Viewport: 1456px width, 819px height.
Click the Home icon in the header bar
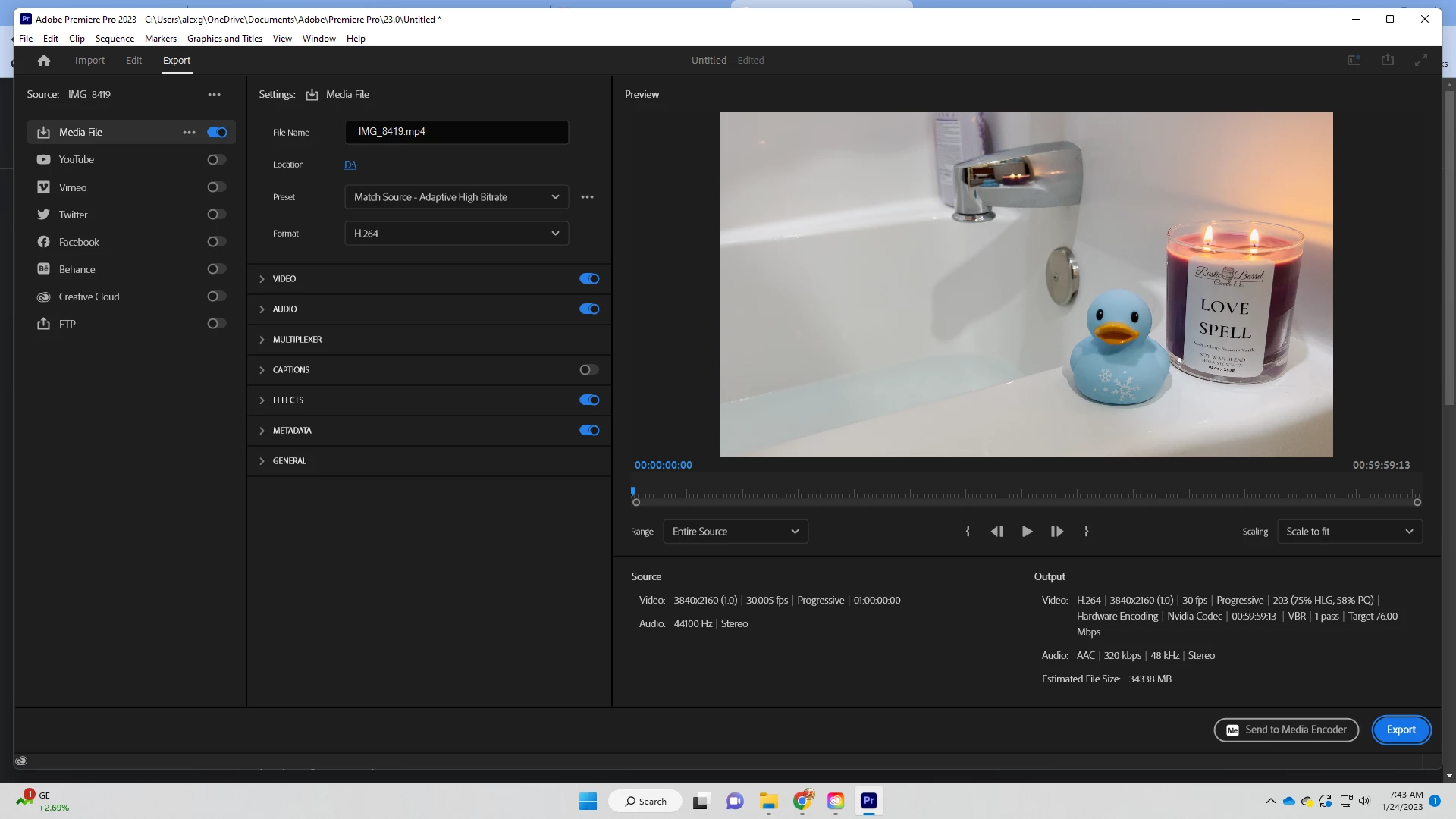pos(44,61)
